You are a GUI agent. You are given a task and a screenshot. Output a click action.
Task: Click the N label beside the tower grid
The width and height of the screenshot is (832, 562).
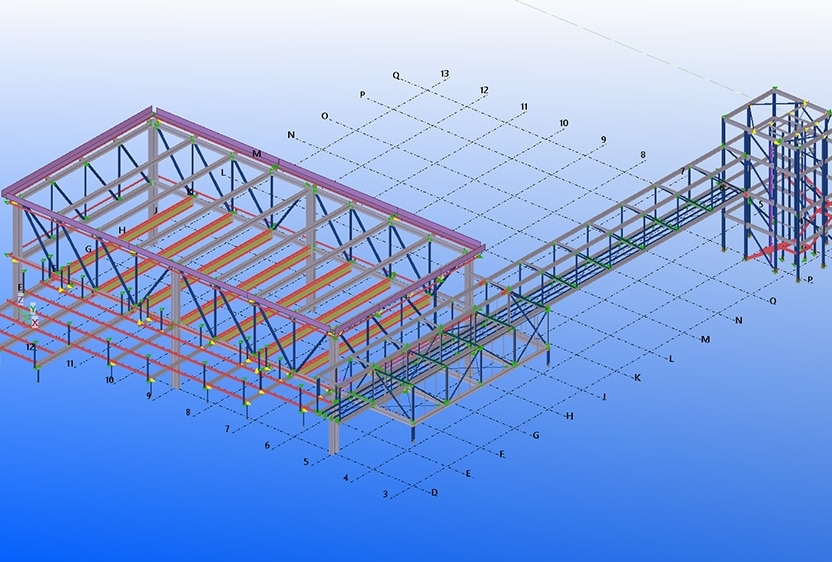[x=738, y=320]
